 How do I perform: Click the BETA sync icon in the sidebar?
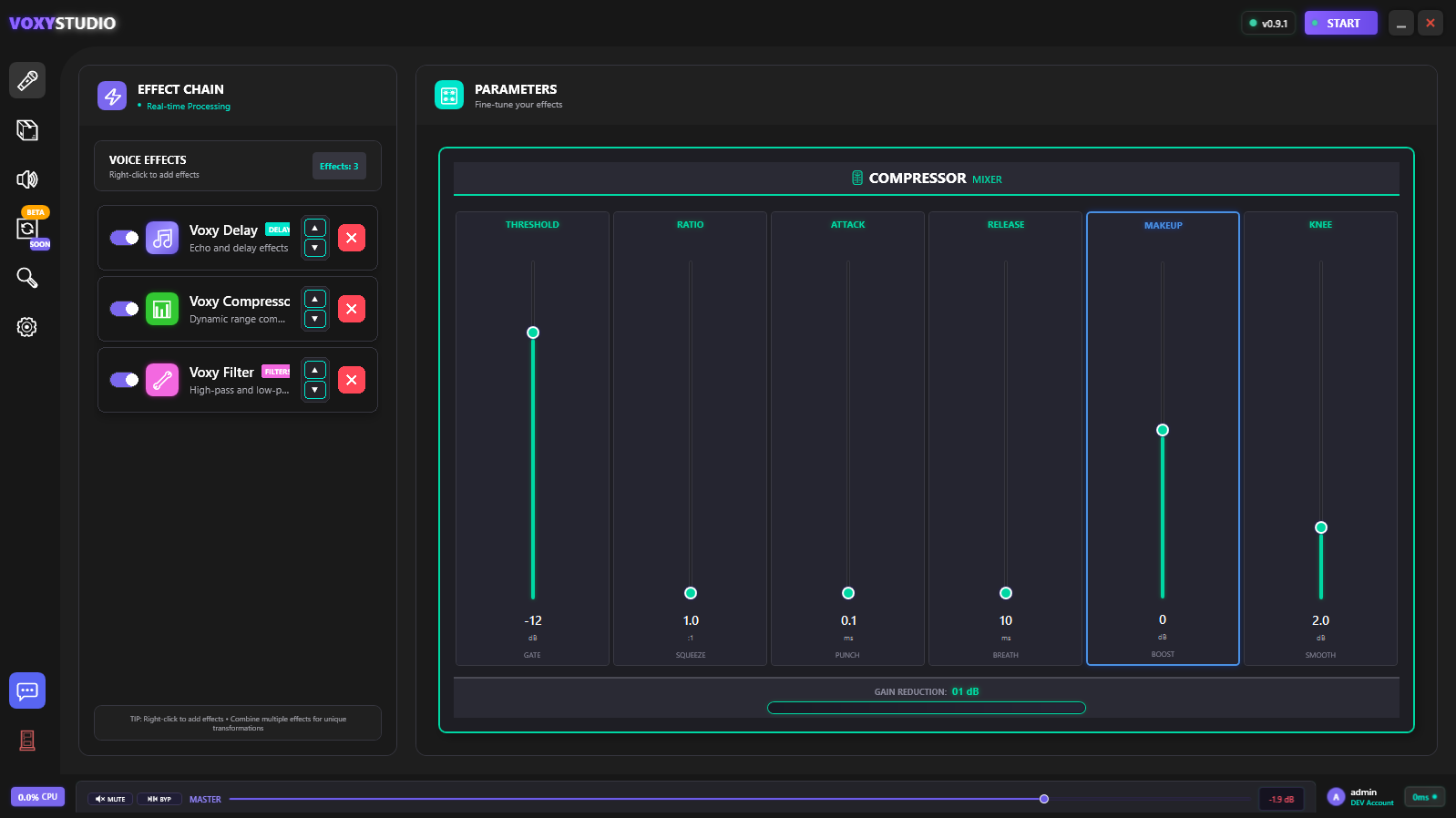pos(27,229)
